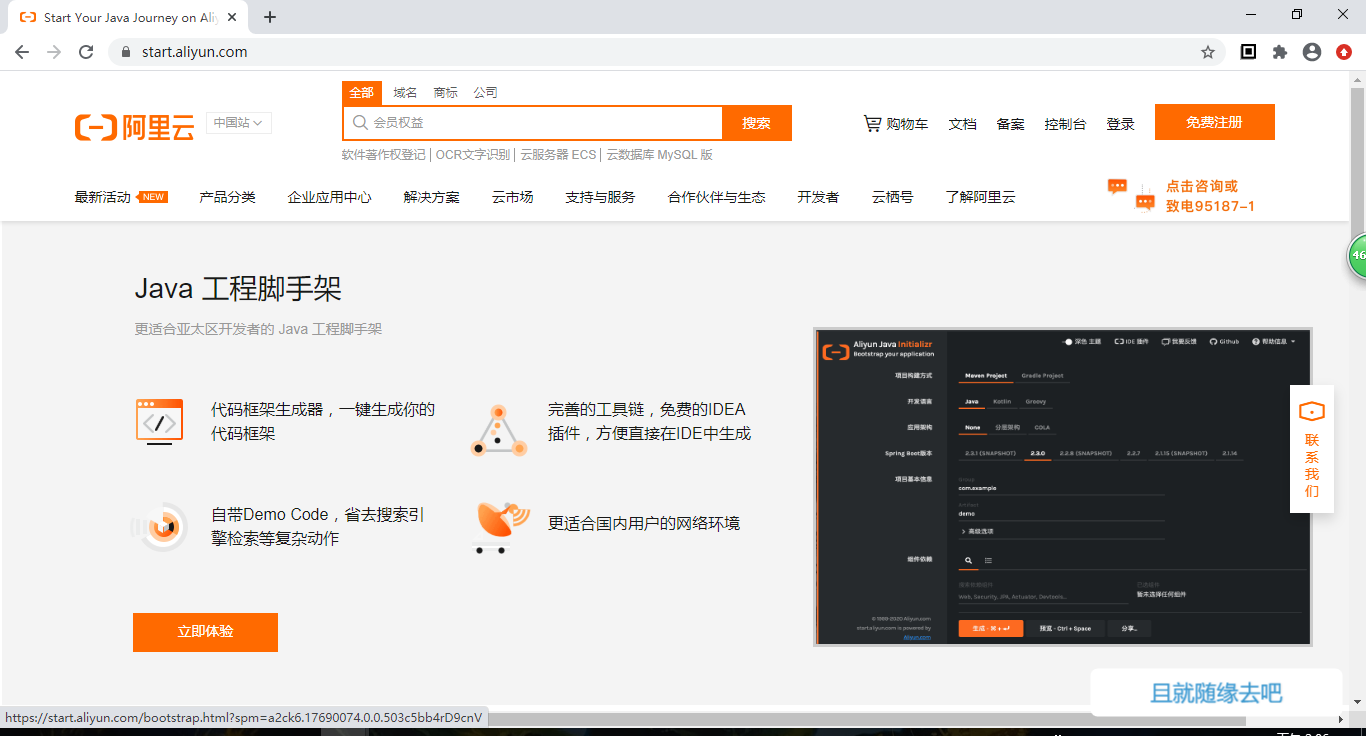Click the red update icon in toolbar
1366x736 pixels.
pos(1344,52)
